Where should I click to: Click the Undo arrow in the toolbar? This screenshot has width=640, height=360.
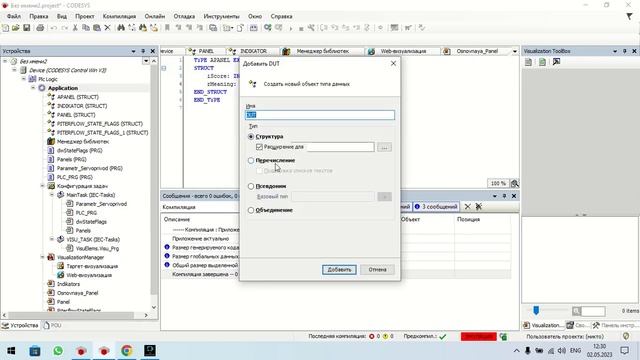pos(53,28)
